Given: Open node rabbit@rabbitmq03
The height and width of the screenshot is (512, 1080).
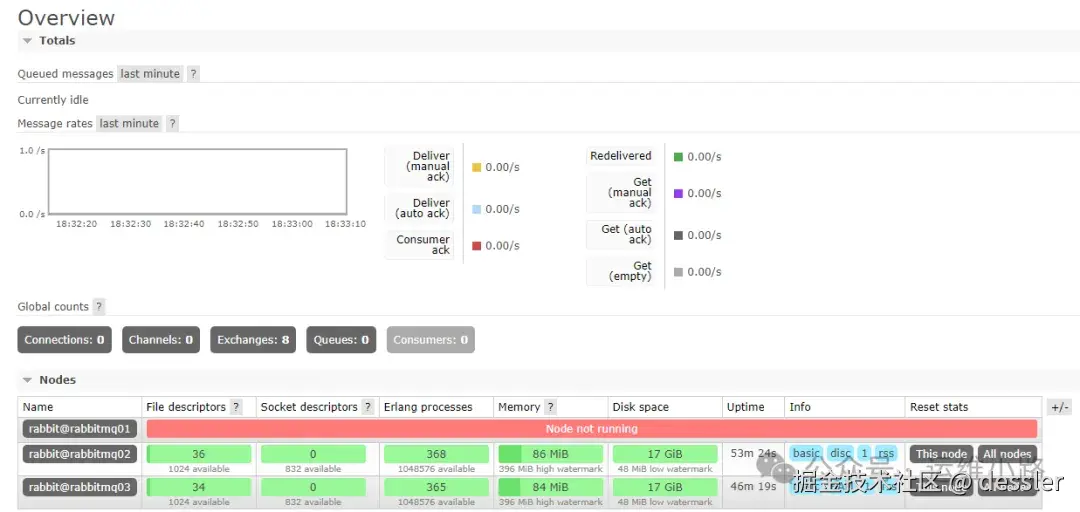Looking at the screenshot, I should [80, 487].
